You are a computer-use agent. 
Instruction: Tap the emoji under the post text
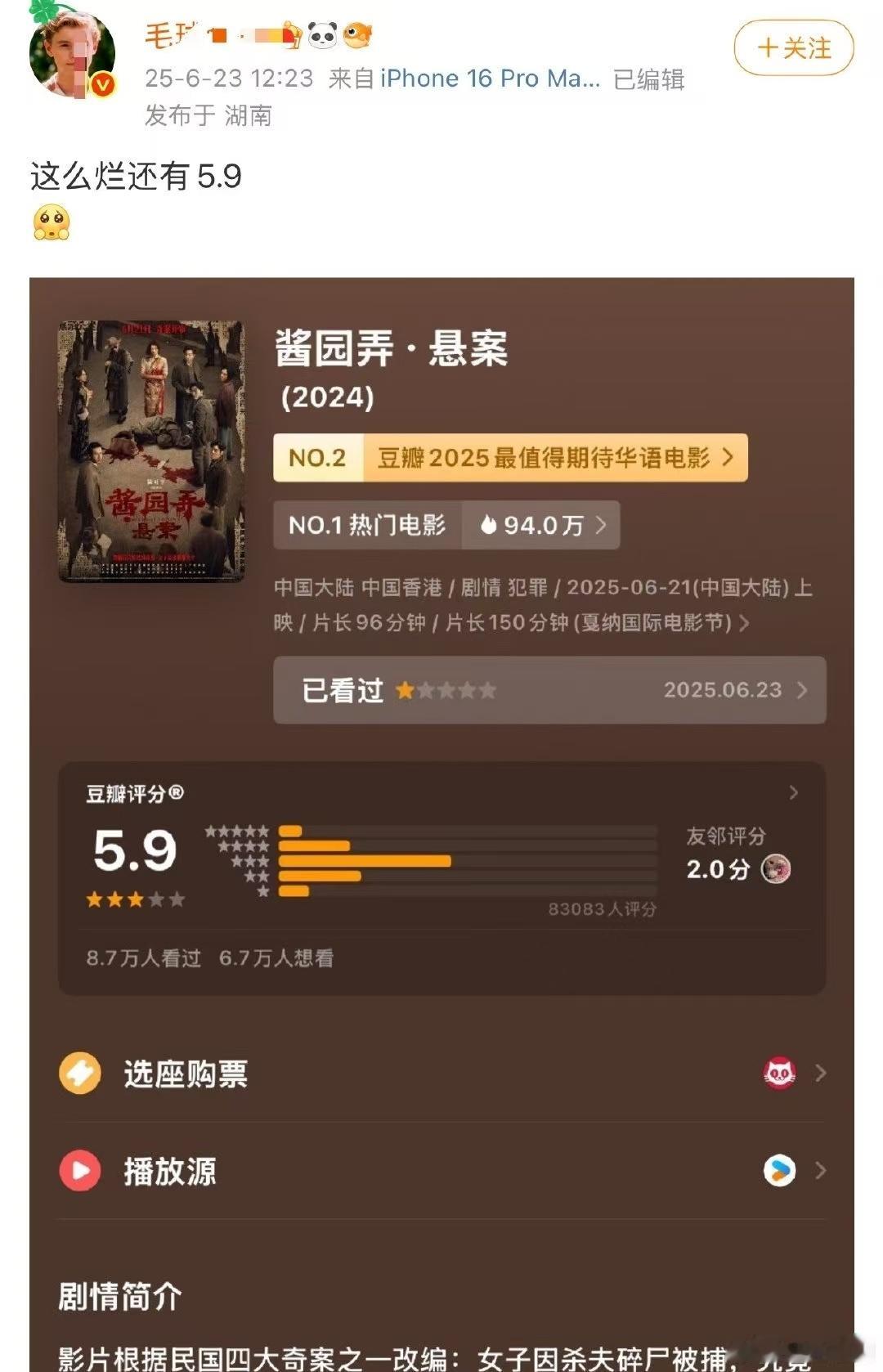click(52, 223)
